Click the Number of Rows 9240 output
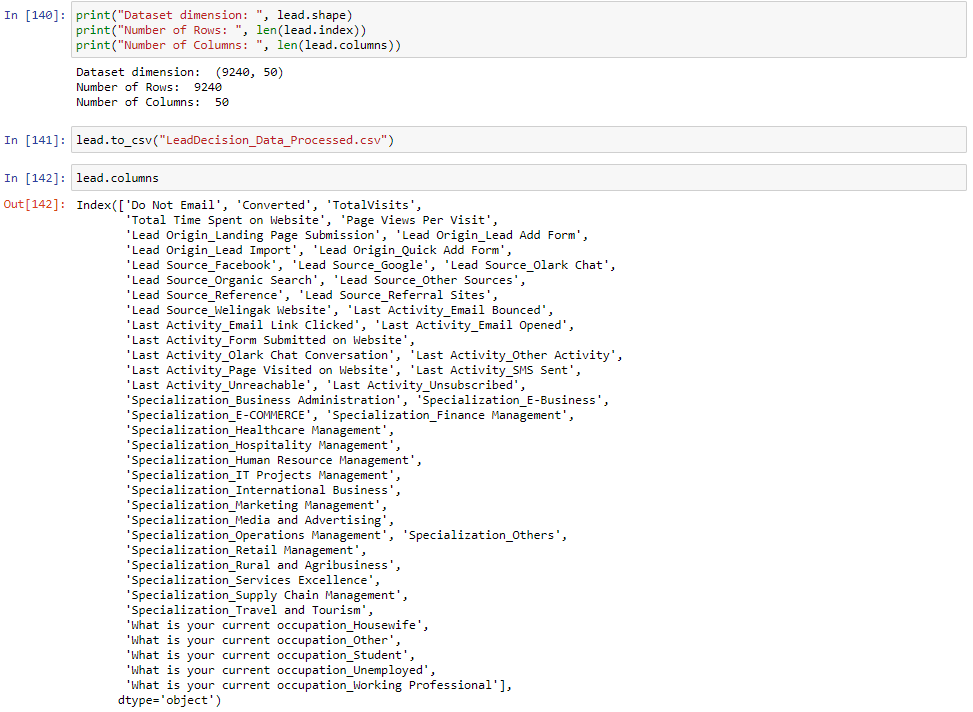The width and height of the screenshot is (973, 712). (149, 87)
